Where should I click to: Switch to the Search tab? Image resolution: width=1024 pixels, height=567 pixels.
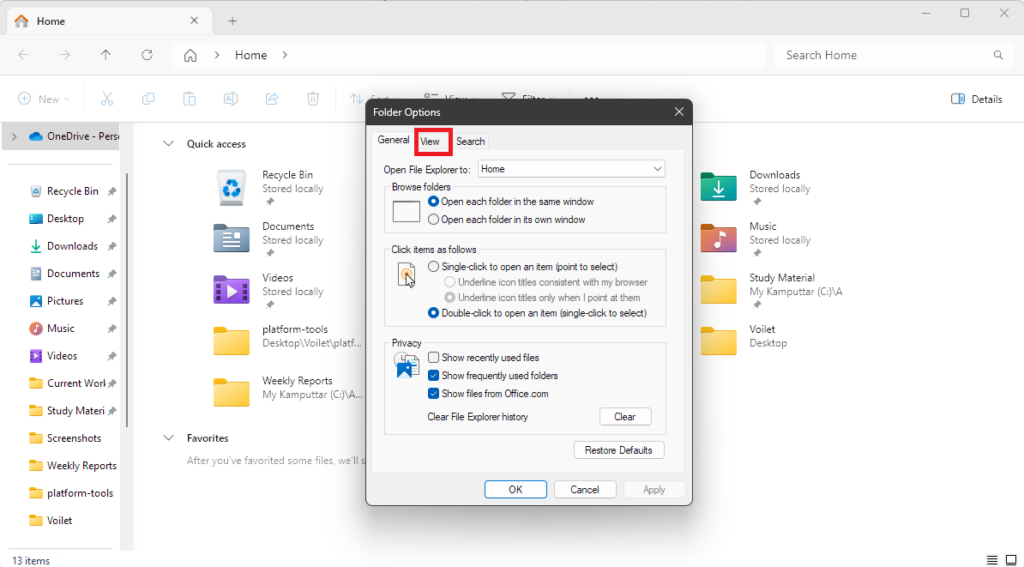pos(470,142)
